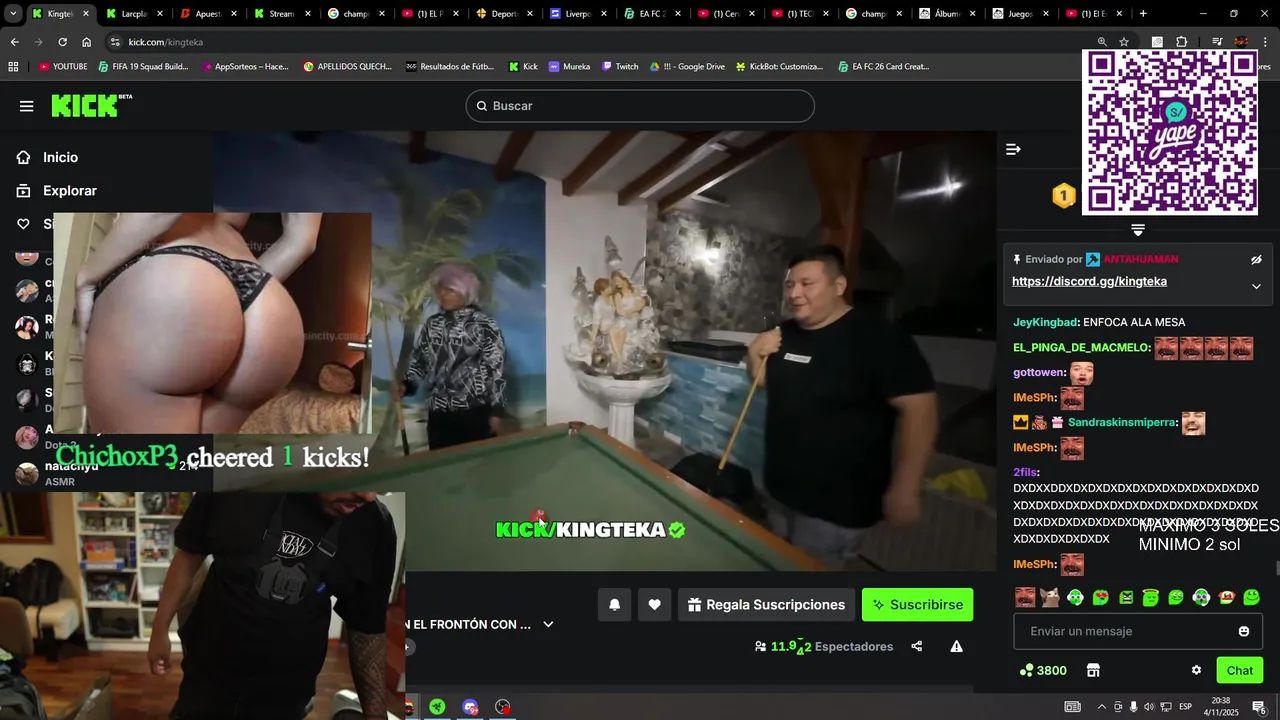
Task: Open the EA FC 26 Card Creat bookmark
Action: pos(883,67)
